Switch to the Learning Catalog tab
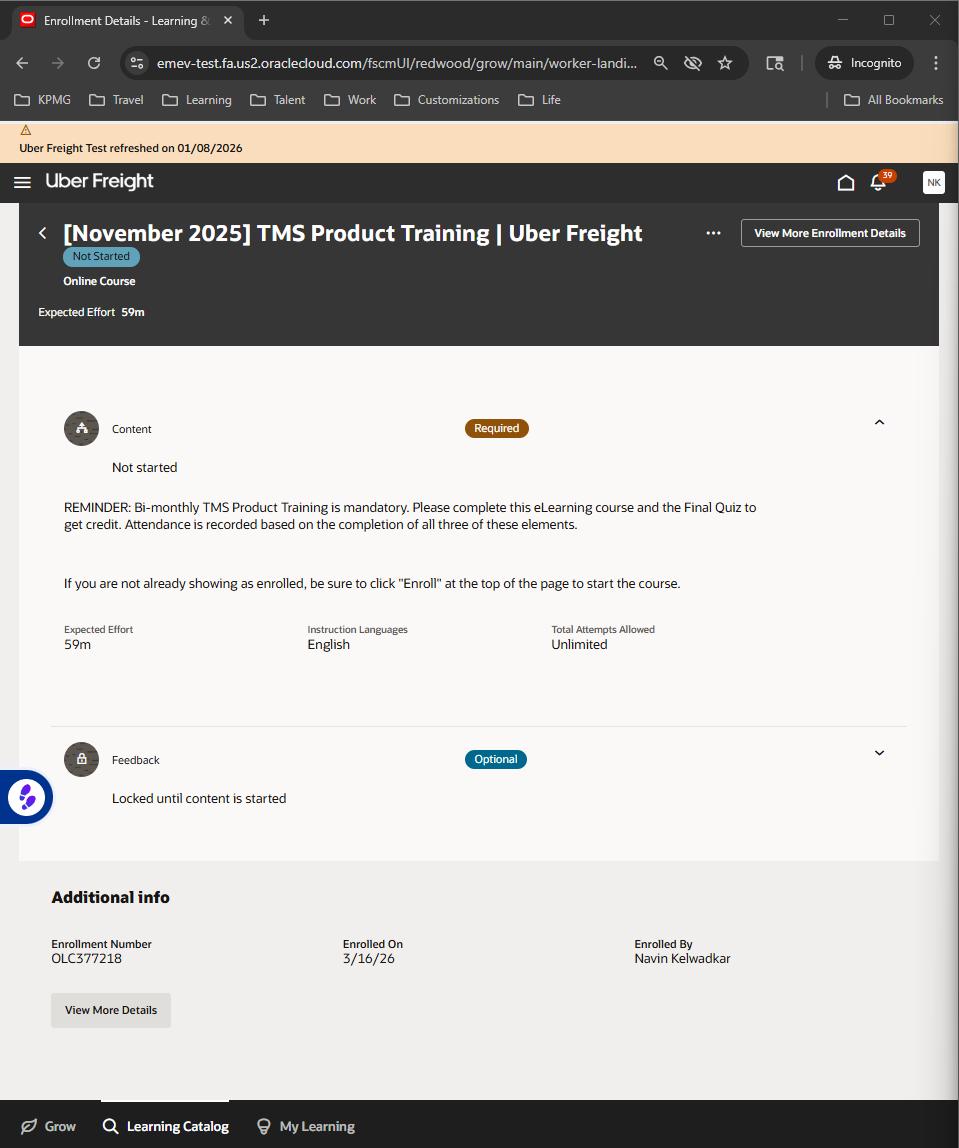The height and width of the screenshot is (1148, 959). 165,1126
